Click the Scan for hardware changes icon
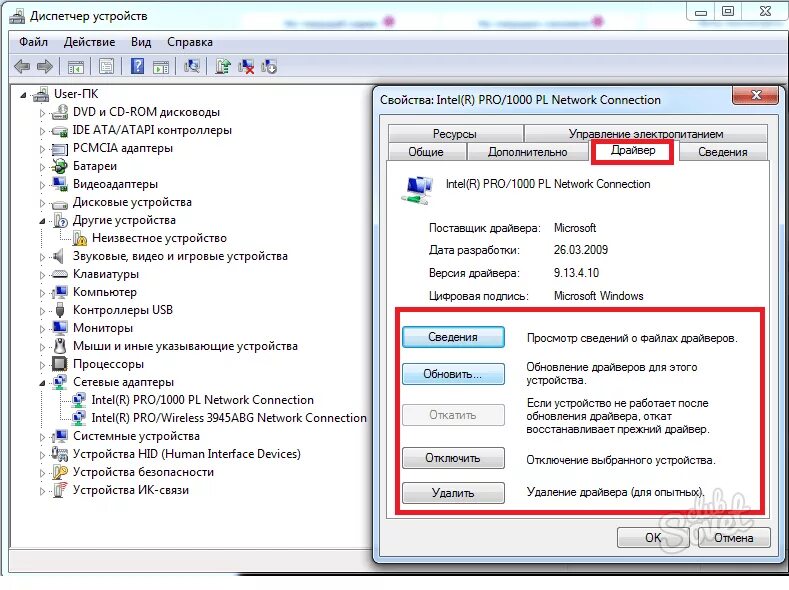This screenshot has height=590, width=789. pos(192,66)
